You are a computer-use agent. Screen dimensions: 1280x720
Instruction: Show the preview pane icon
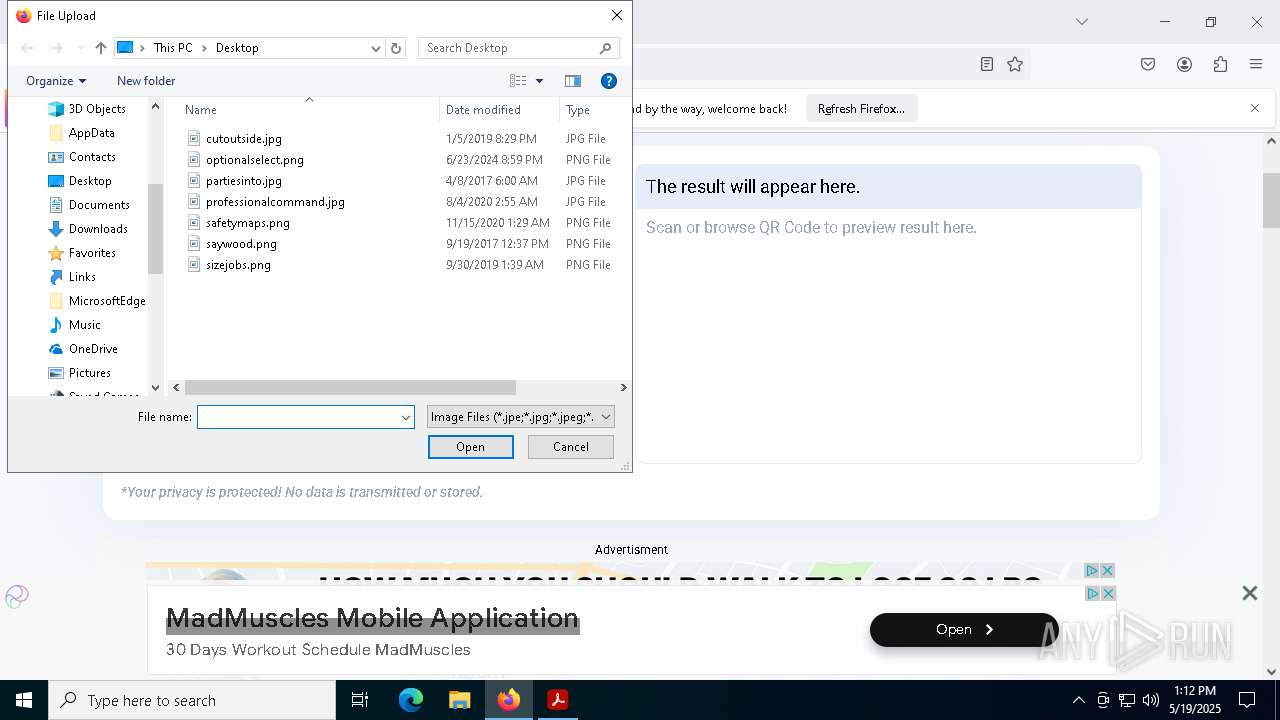(573, 81)
